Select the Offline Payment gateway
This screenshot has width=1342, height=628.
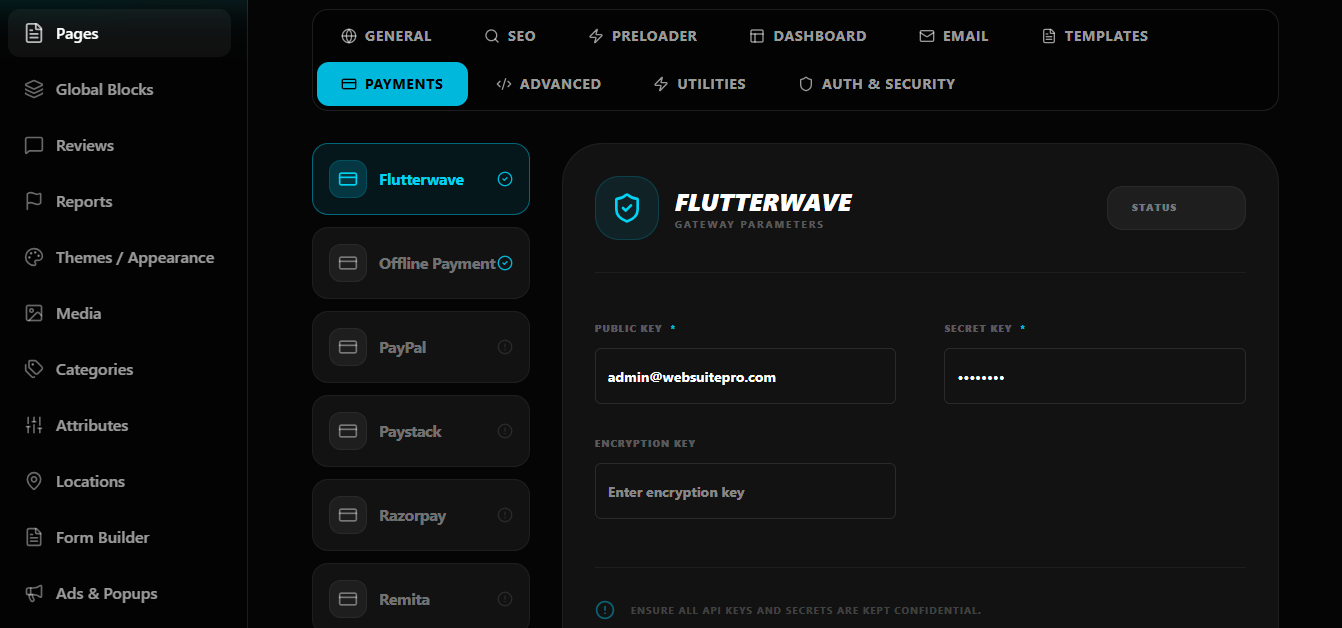coord(420,263)
